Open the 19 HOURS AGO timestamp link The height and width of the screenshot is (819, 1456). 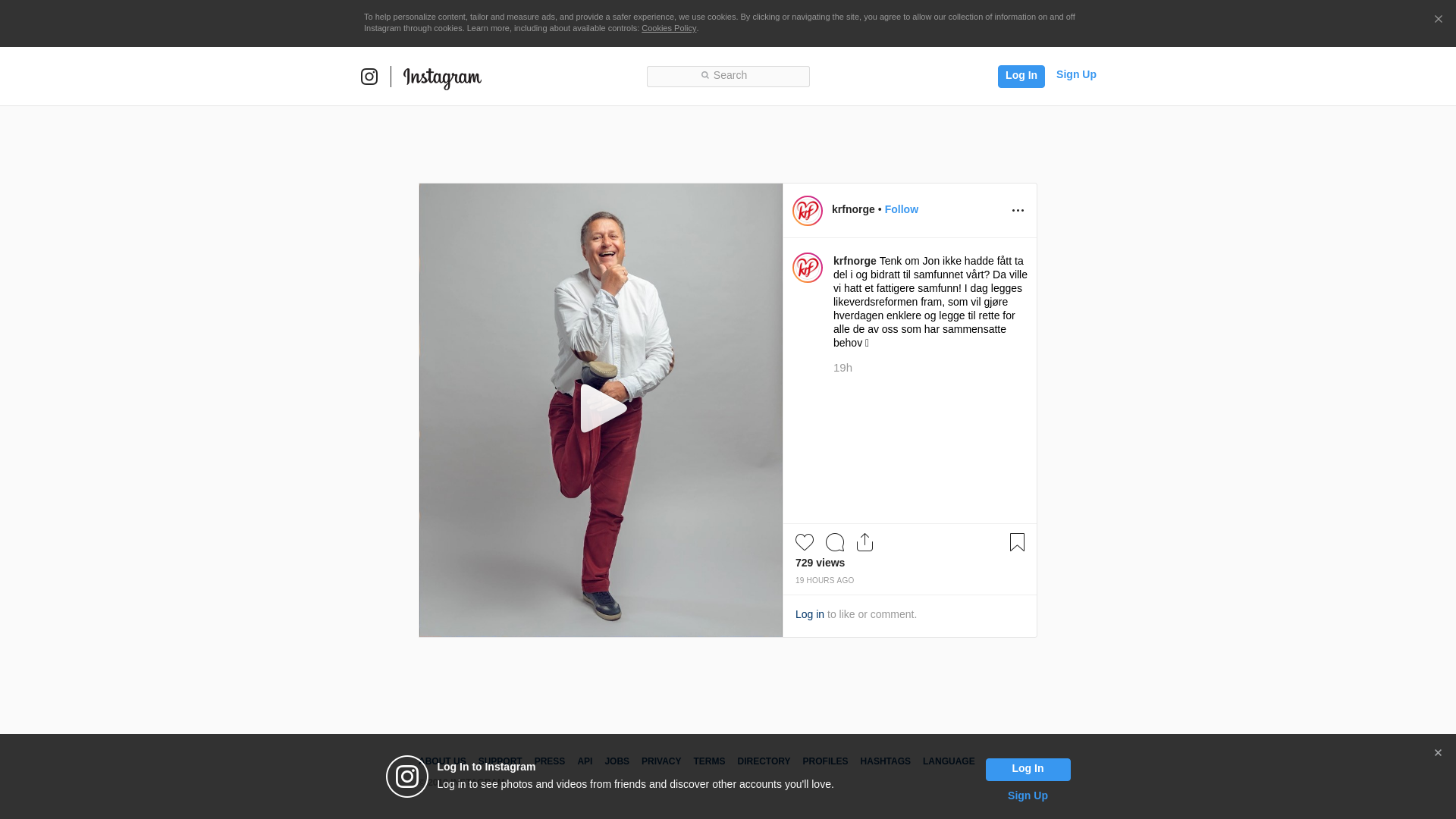(824, 581)
